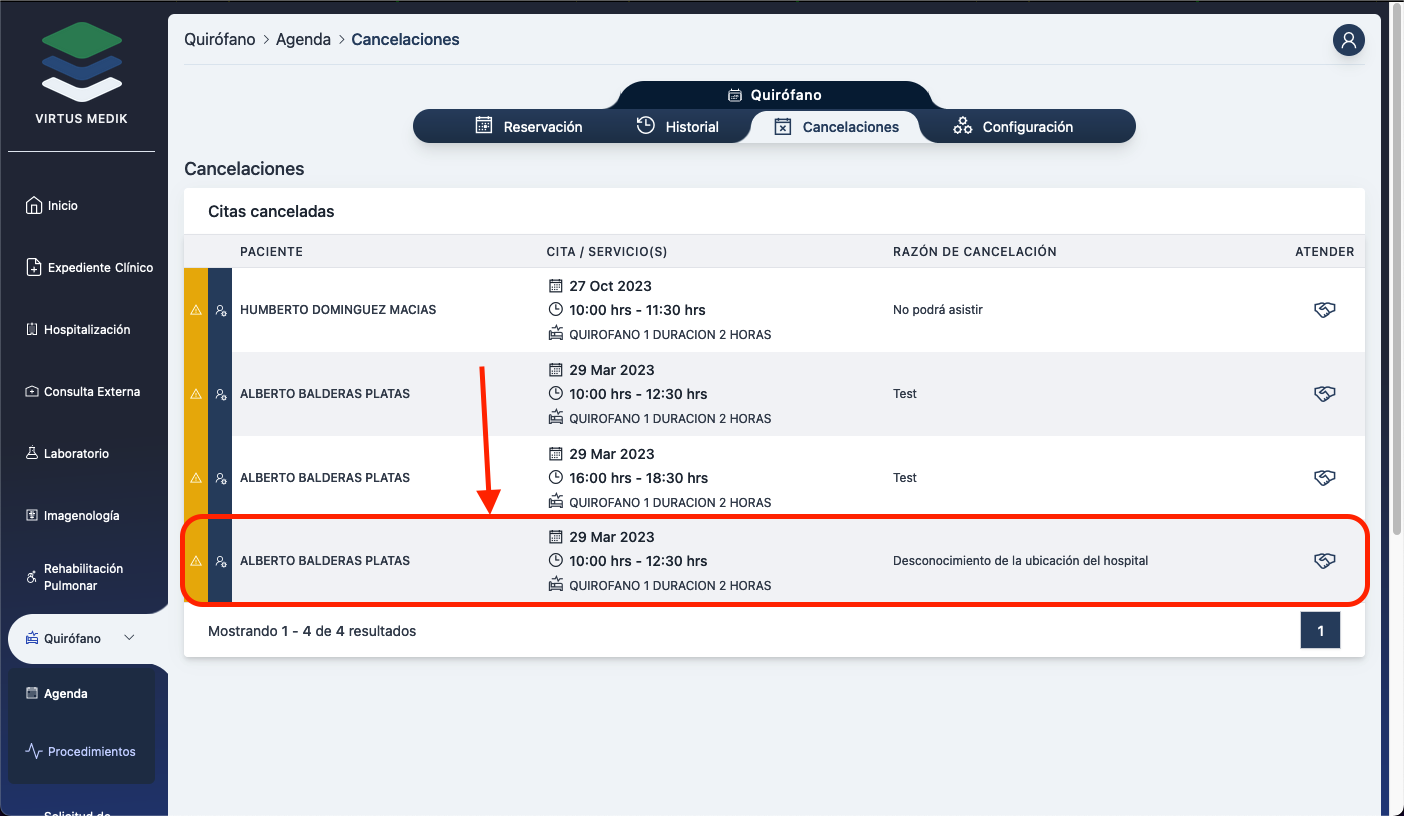This screenshot has height=816, width=1404.
Task: Click page 1 pagination button
Action: (x=1320, y=631)
